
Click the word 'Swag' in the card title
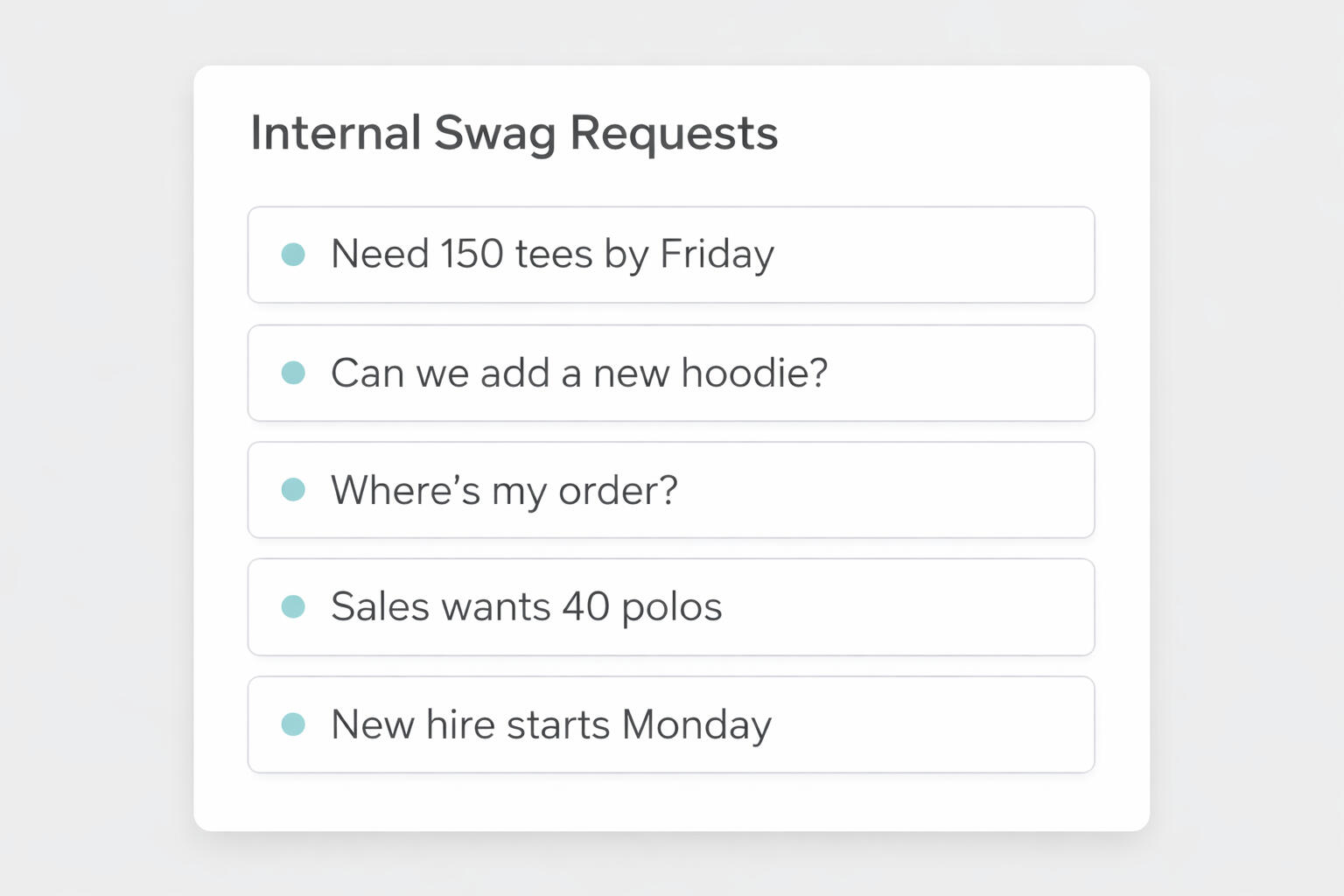tap(494, 134)
